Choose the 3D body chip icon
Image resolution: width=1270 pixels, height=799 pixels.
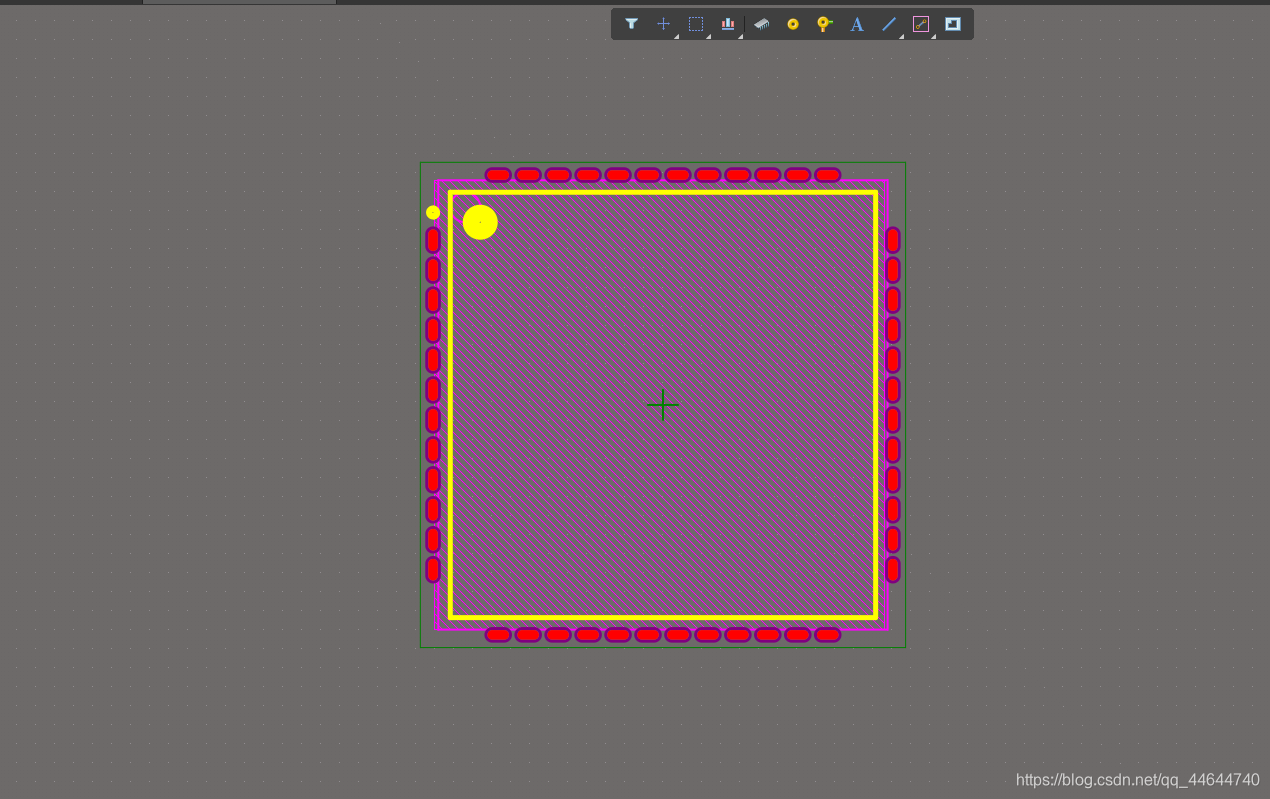tap(762, 24)
